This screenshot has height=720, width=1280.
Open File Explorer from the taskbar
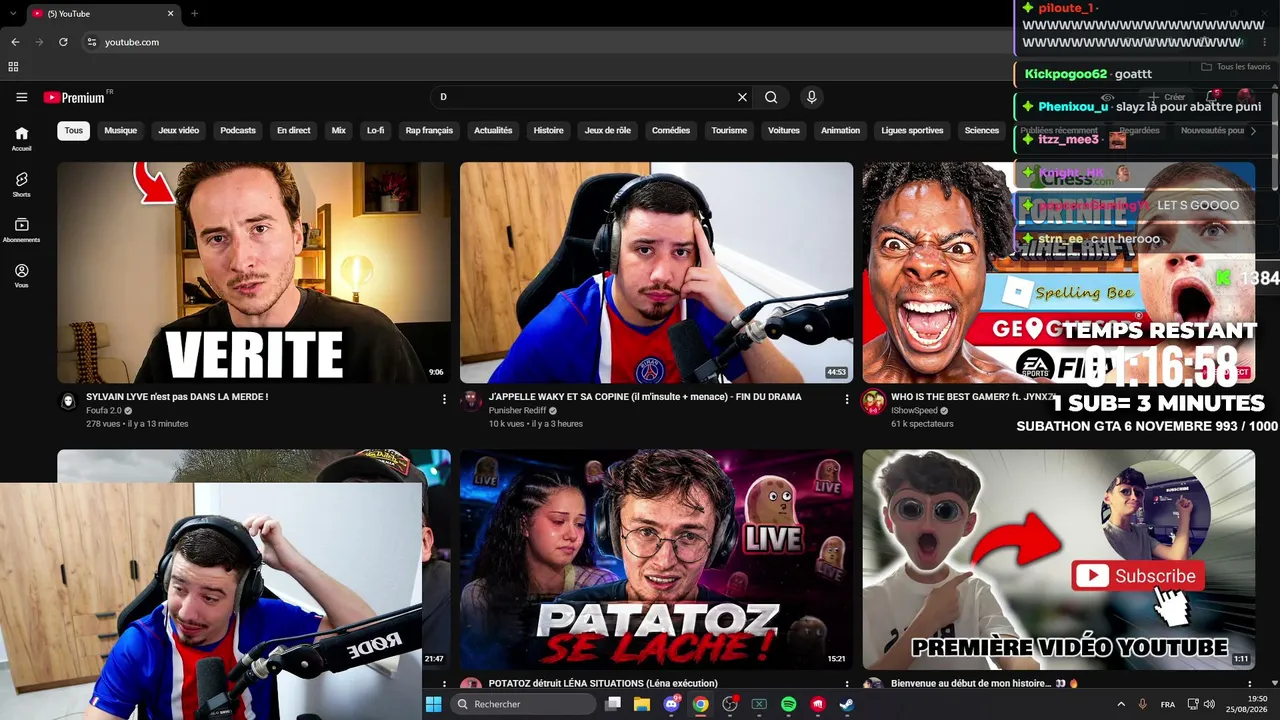point(642,704)
